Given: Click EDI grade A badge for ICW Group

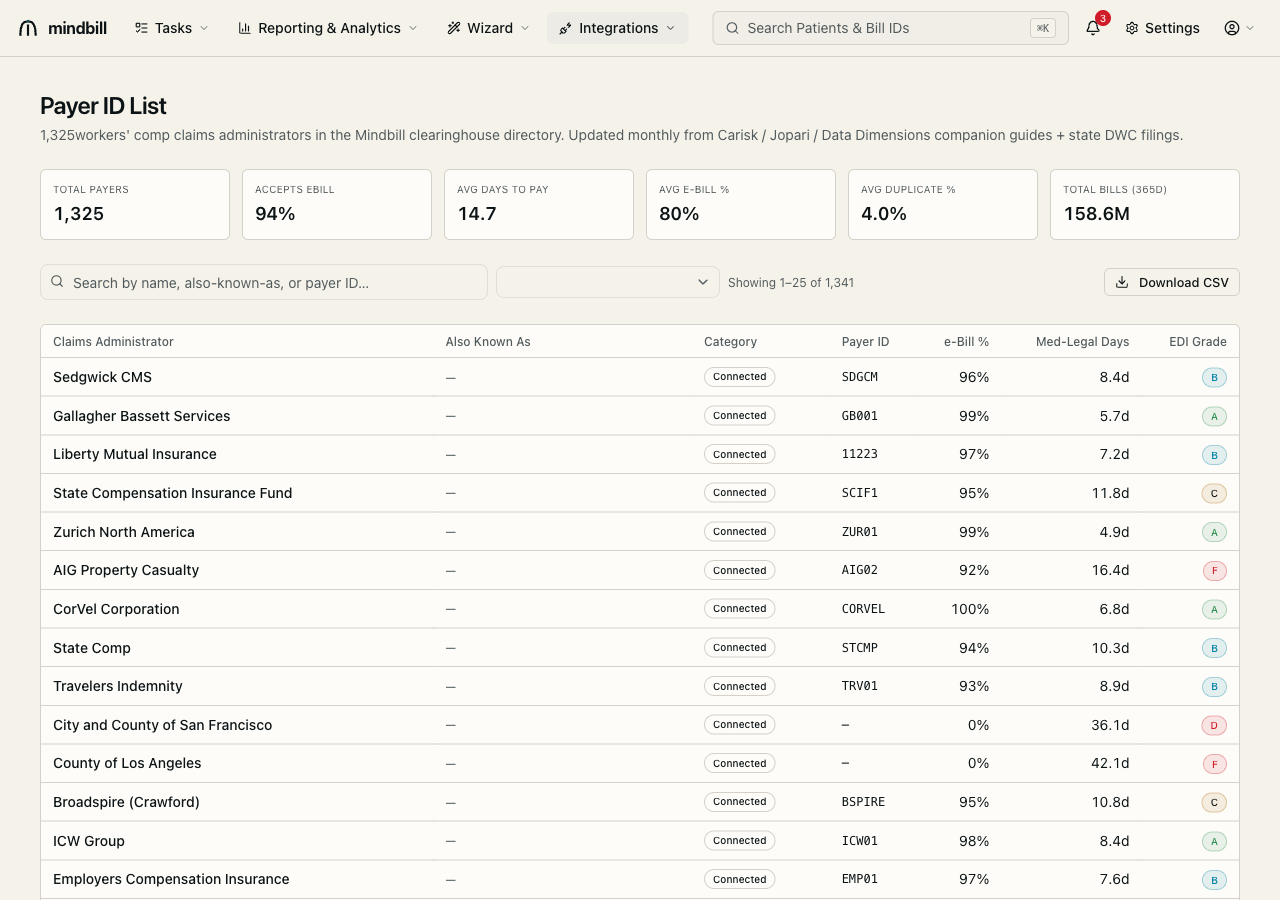Looking at the screenshot, I should click(1214, 841).
